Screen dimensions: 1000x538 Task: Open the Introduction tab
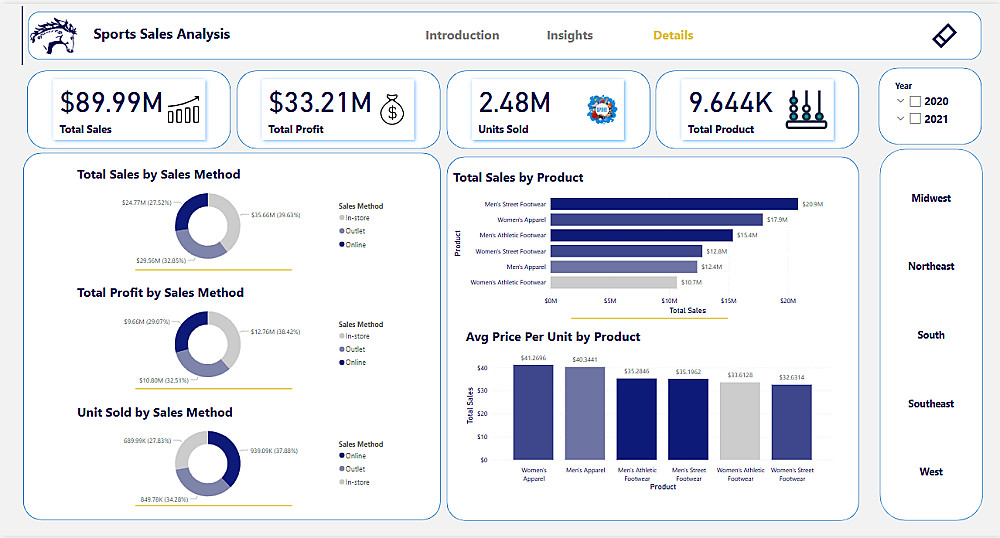462,35
